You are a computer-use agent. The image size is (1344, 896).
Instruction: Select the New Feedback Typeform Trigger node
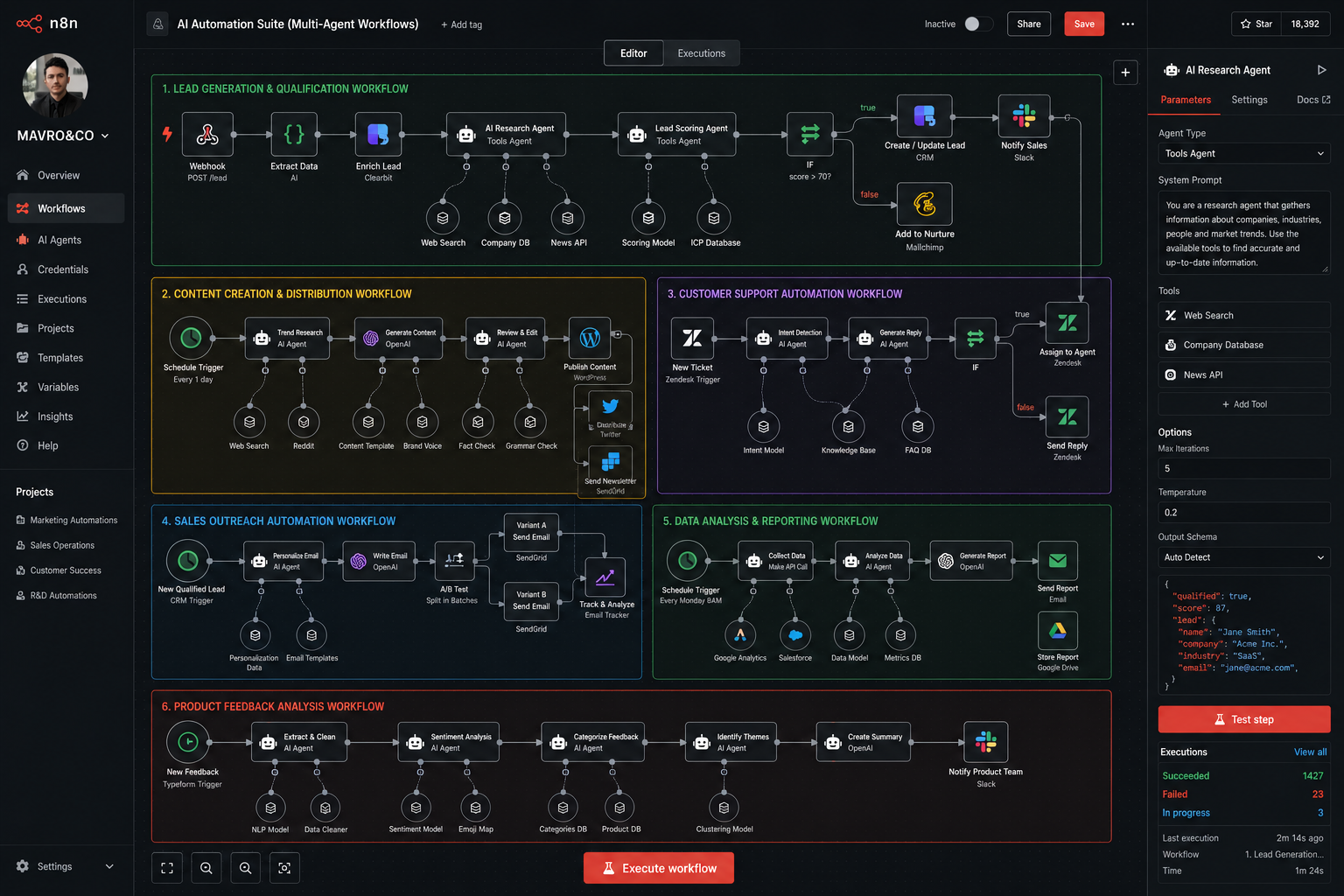tap(188, 742)
